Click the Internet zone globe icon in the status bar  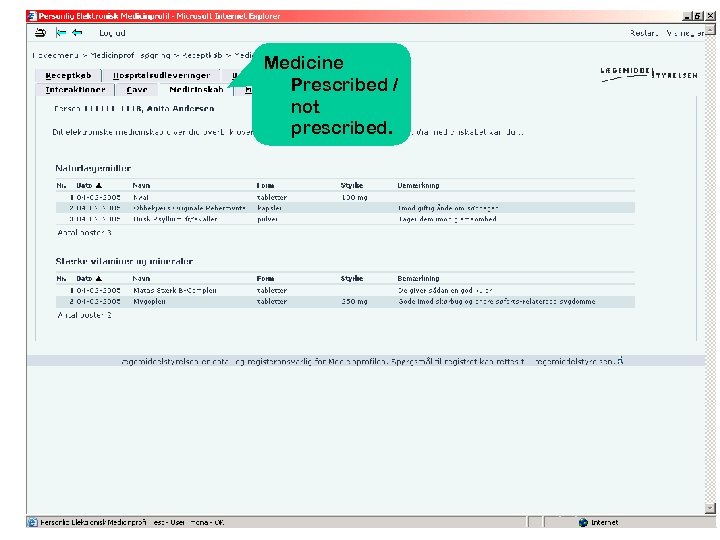click(x=583, y=523)
